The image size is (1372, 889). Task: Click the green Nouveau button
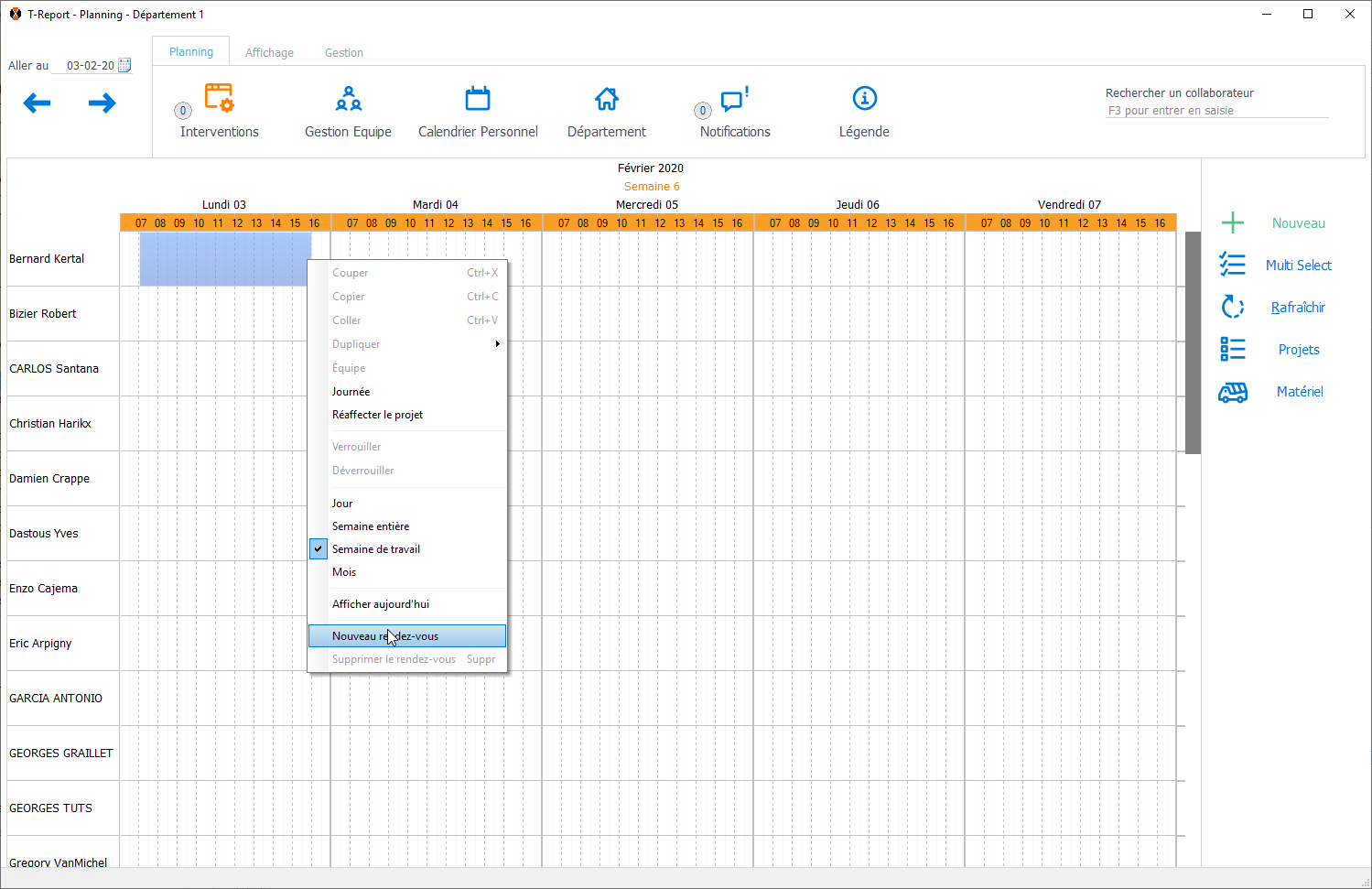pos(1297,223)
